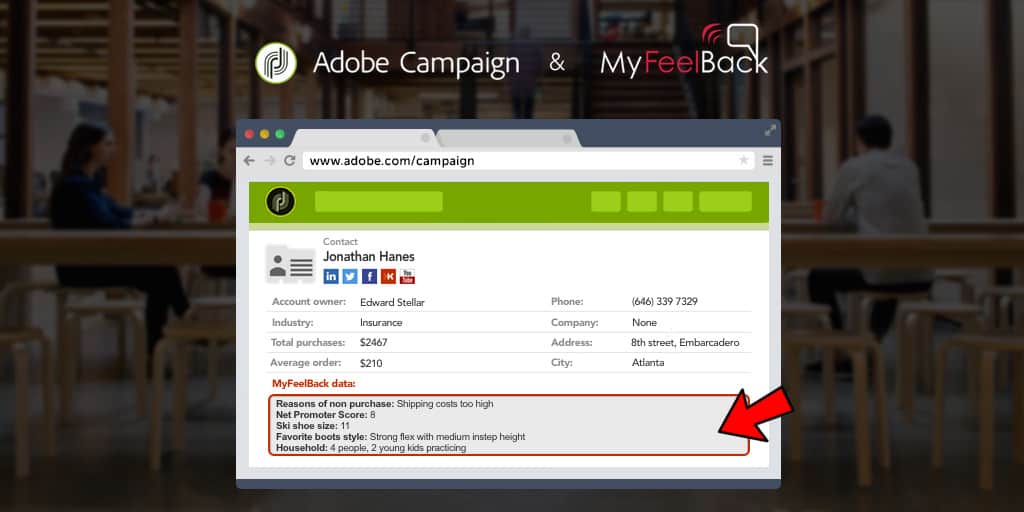This screenshot has height=512, width=1024.
Task: Click the red close window dot
Action: coord(249,134)
